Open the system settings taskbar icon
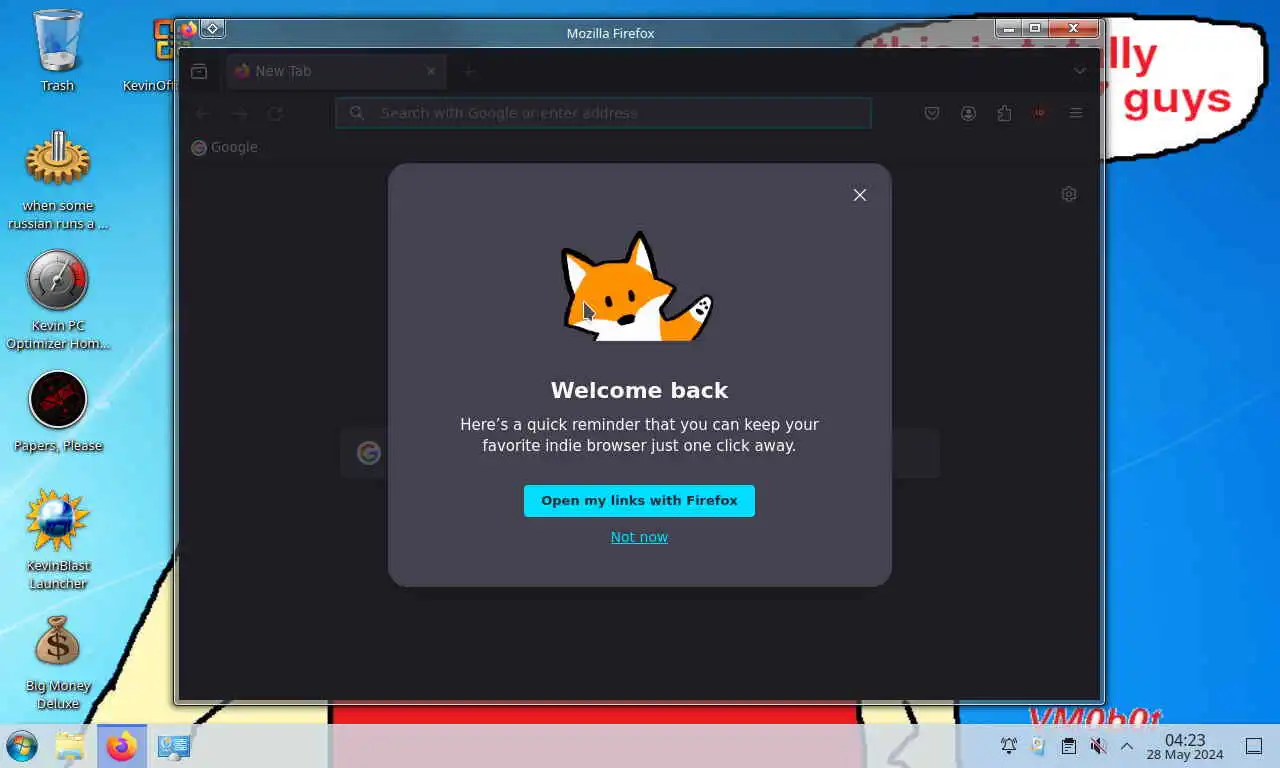 pos(173,746)
